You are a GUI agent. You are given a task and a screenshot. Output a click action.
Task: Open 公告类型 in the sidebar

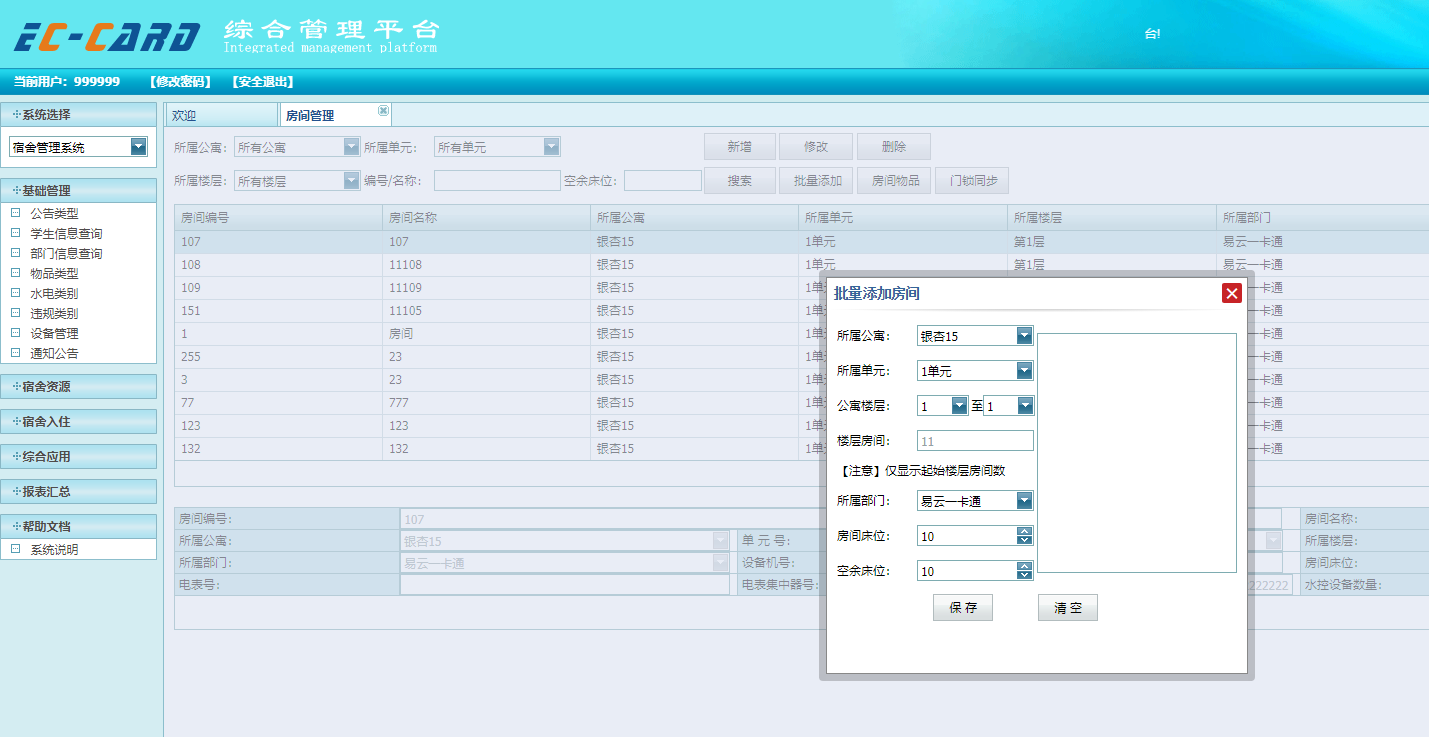54,213
